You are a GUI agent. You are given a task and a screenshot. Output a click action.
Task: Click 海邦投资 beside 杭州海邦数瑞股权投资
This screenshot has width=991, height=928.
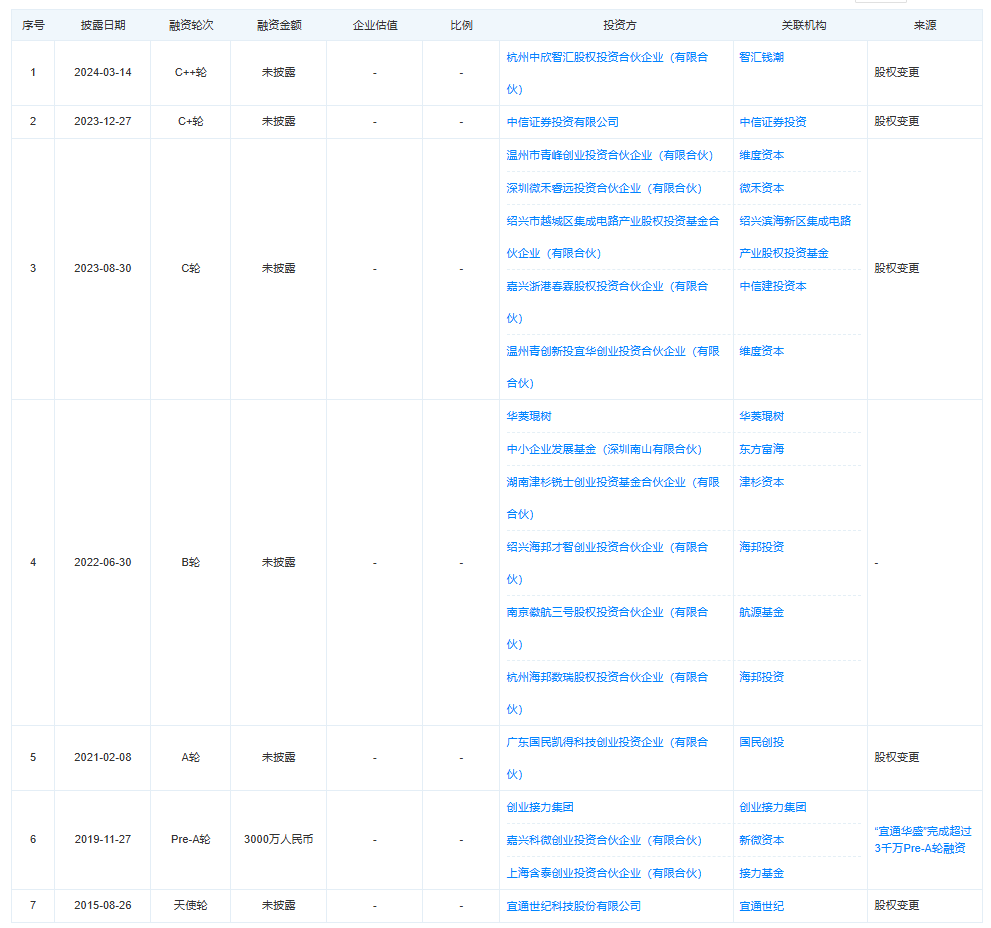pos(761,677)
